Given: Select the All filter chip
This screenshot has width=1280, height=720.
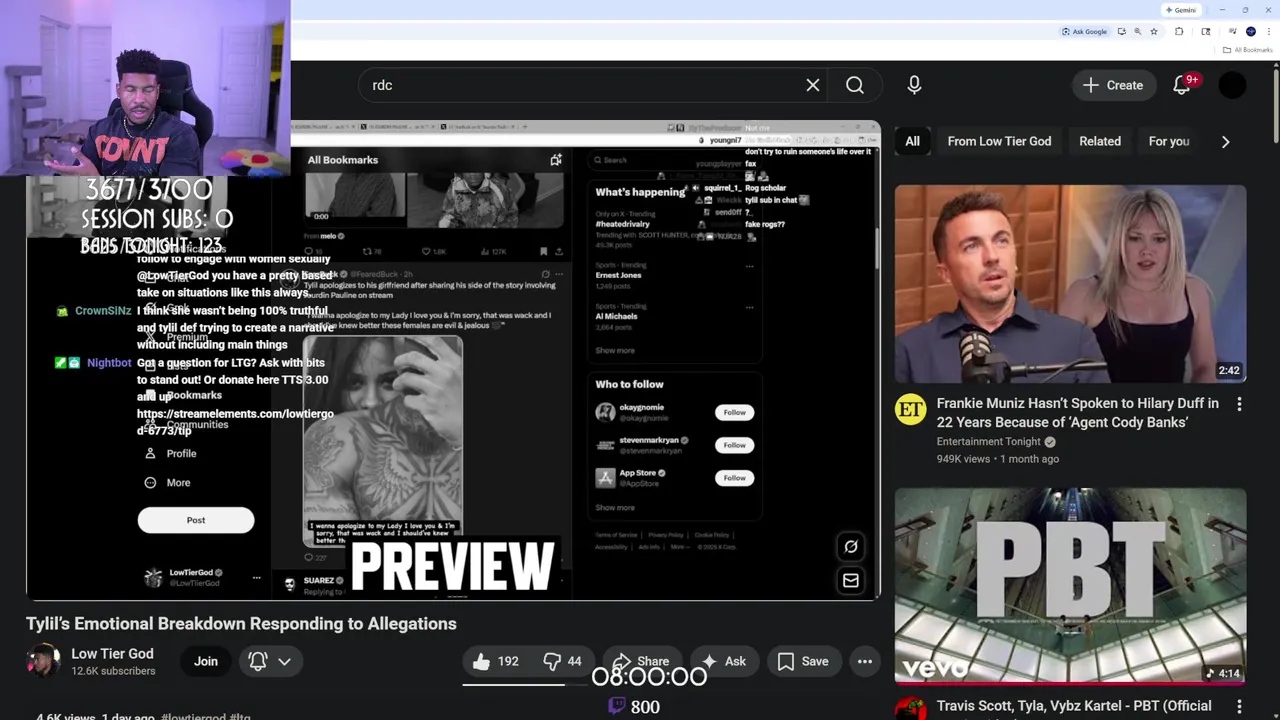Looking at the screenshot, I should coord(912,141).
